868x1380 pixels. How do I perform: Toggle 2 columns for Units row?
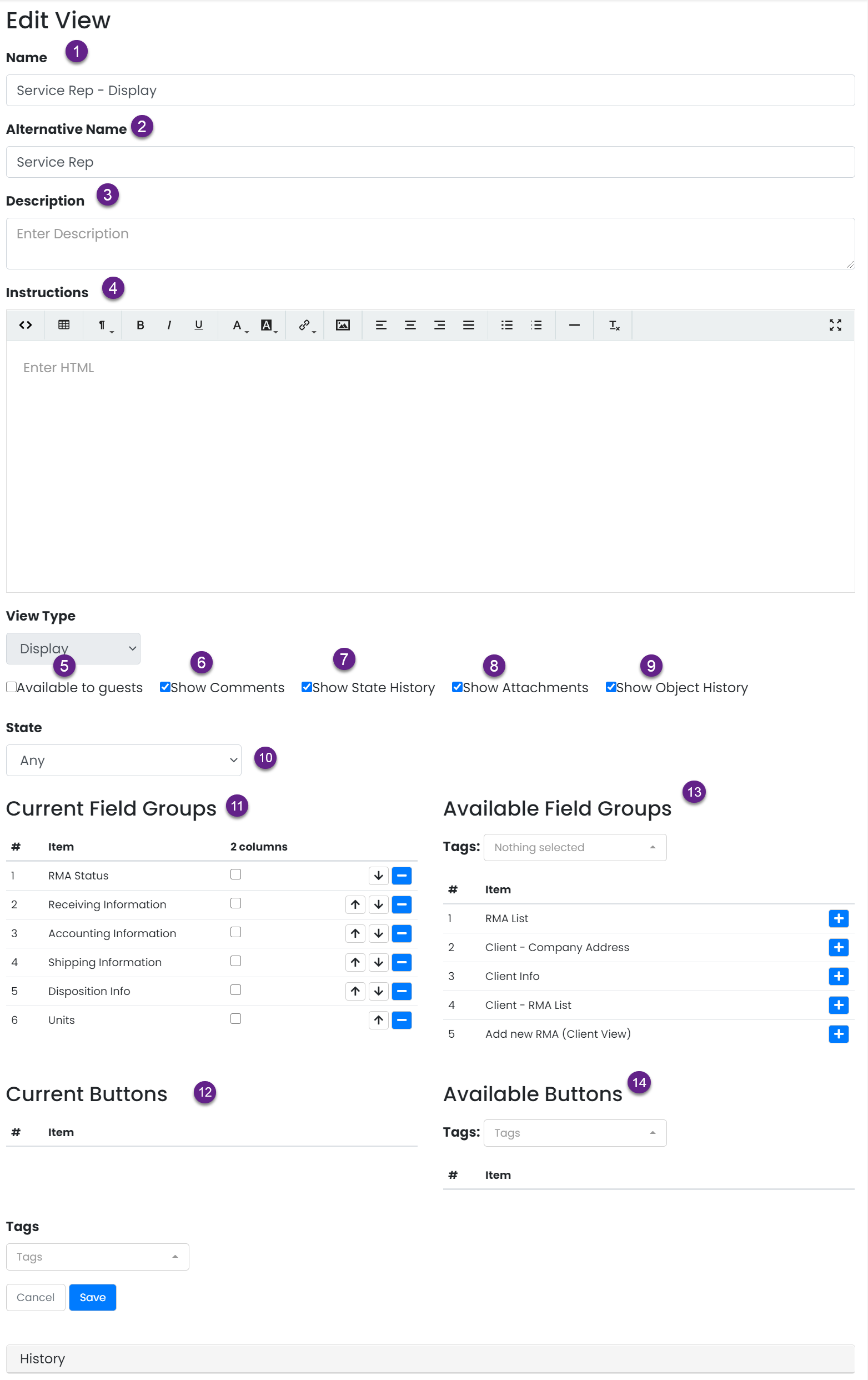(x=235, y=1018)
